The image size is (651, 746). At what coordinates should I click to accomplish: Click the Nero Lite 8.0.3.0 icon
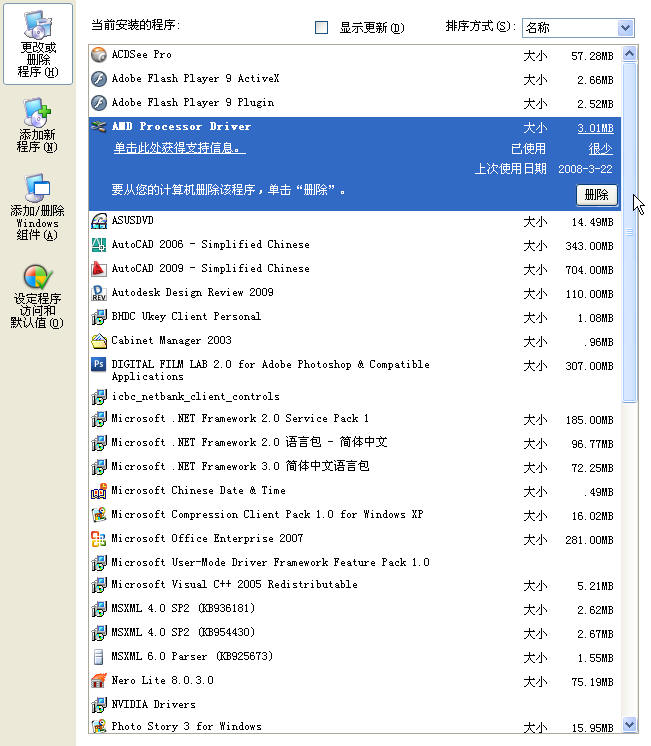click(x=99, y=681)
